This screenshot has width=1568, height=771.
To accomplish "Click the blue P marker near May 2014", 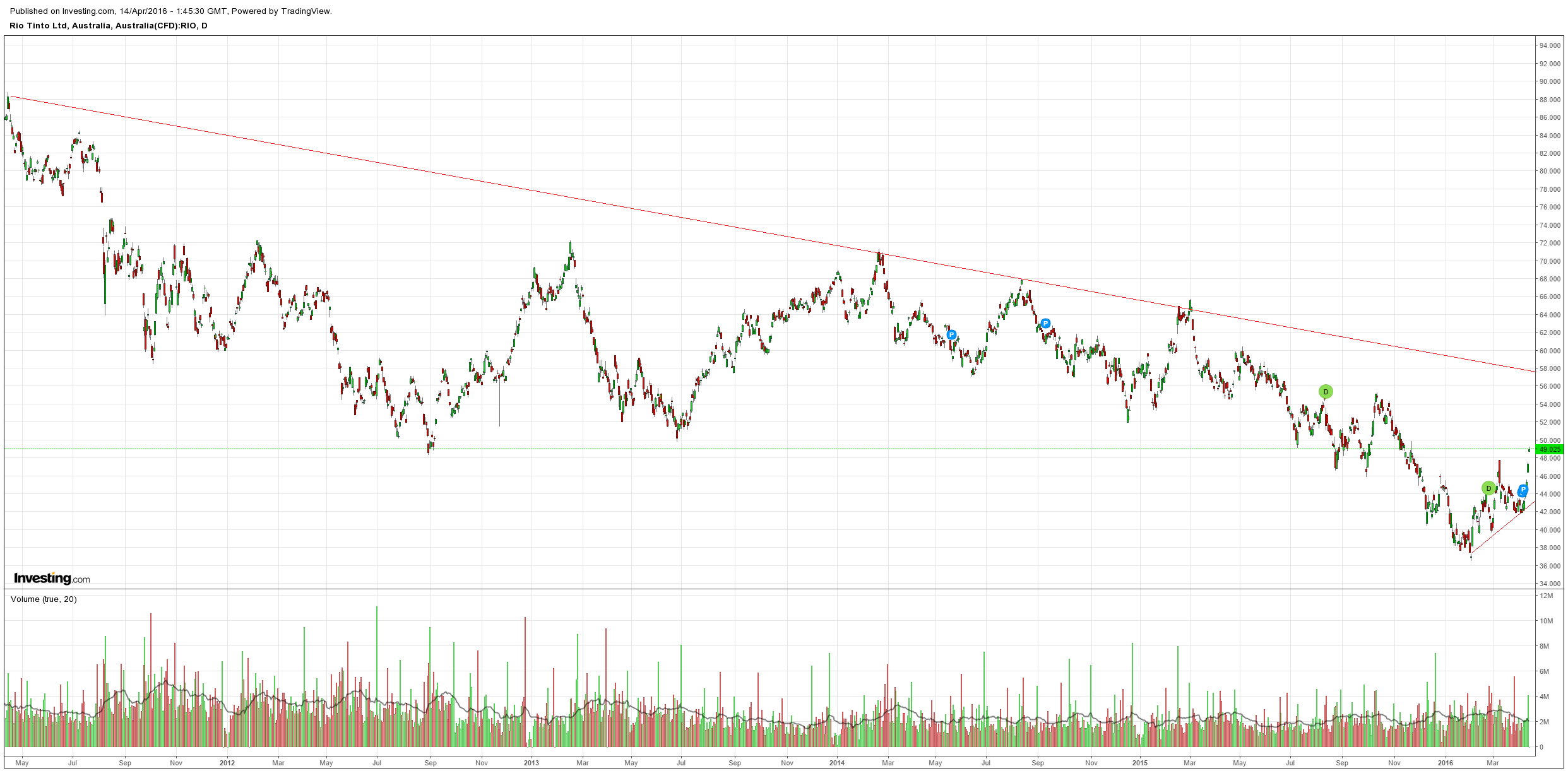I will click(951, 335).
